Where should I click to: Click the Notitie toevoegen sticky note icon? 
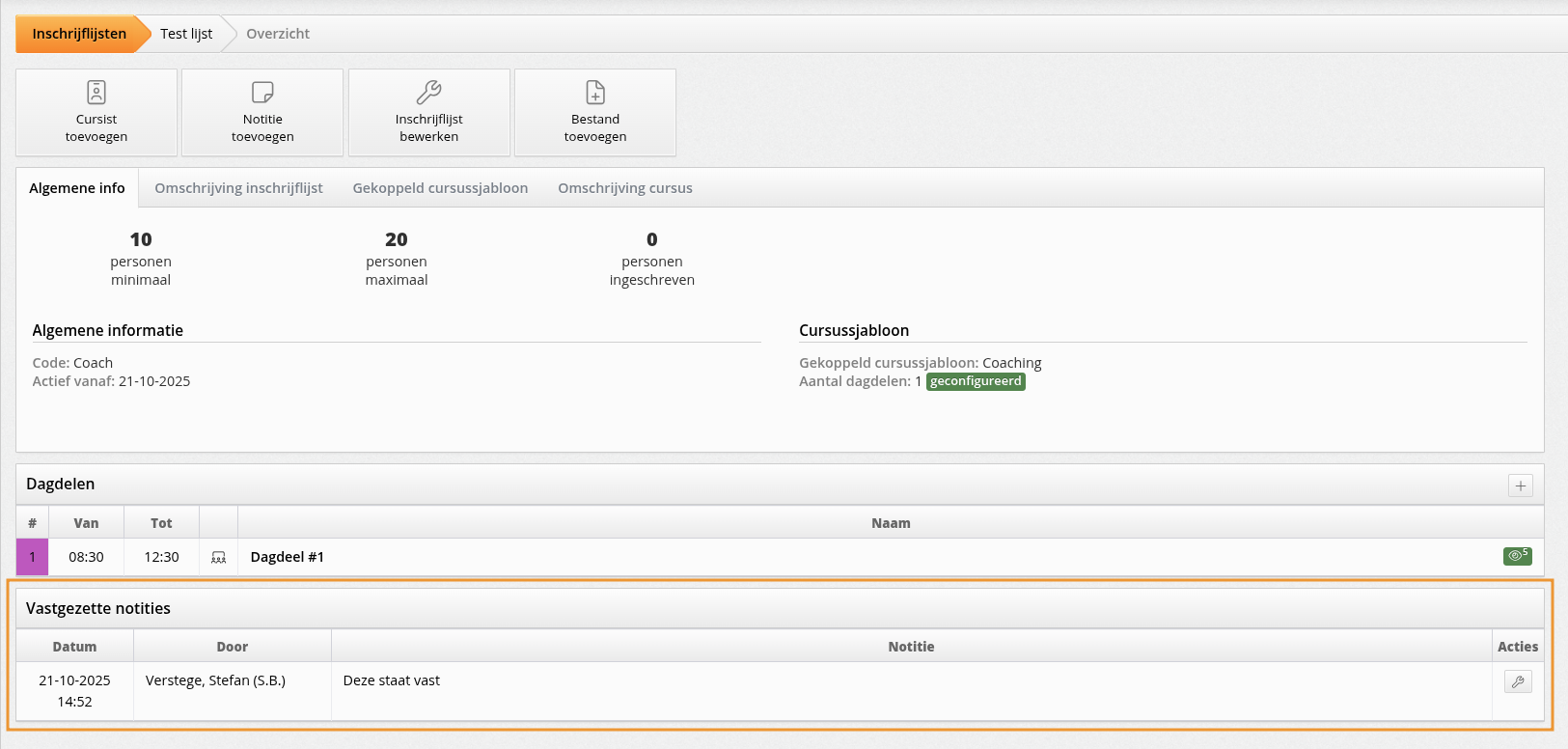(262, 93)
